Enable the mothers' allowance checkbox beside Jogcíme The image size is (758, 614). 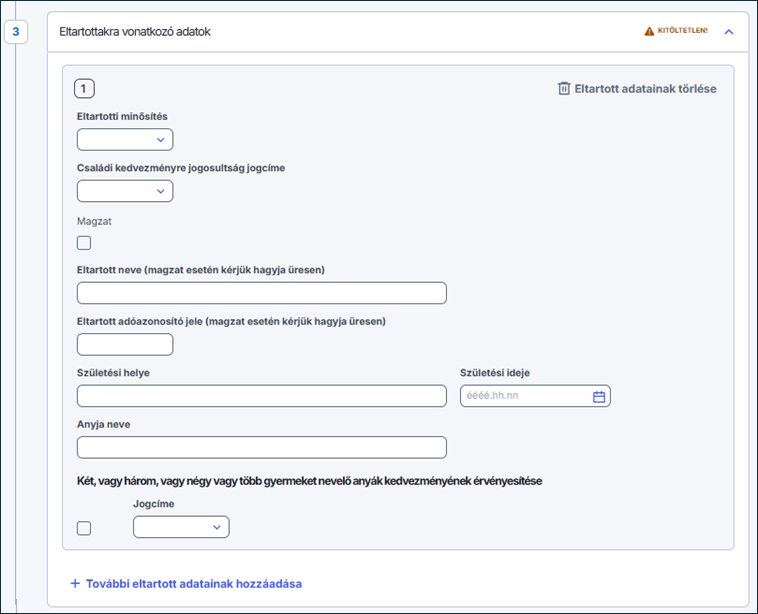[84, 528]
